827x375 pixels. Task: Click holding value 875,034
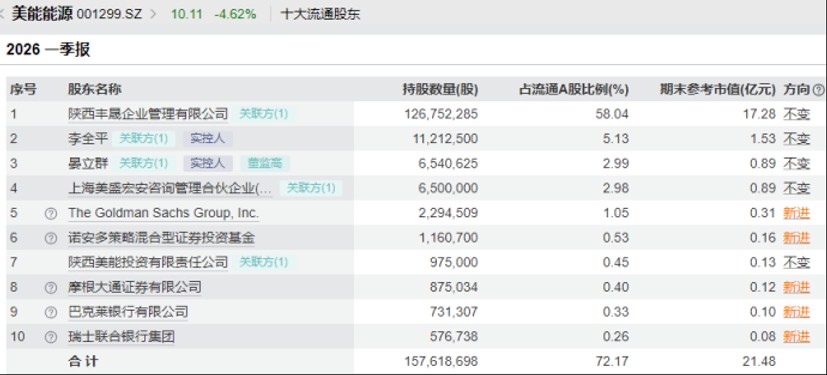coord(455,287)
